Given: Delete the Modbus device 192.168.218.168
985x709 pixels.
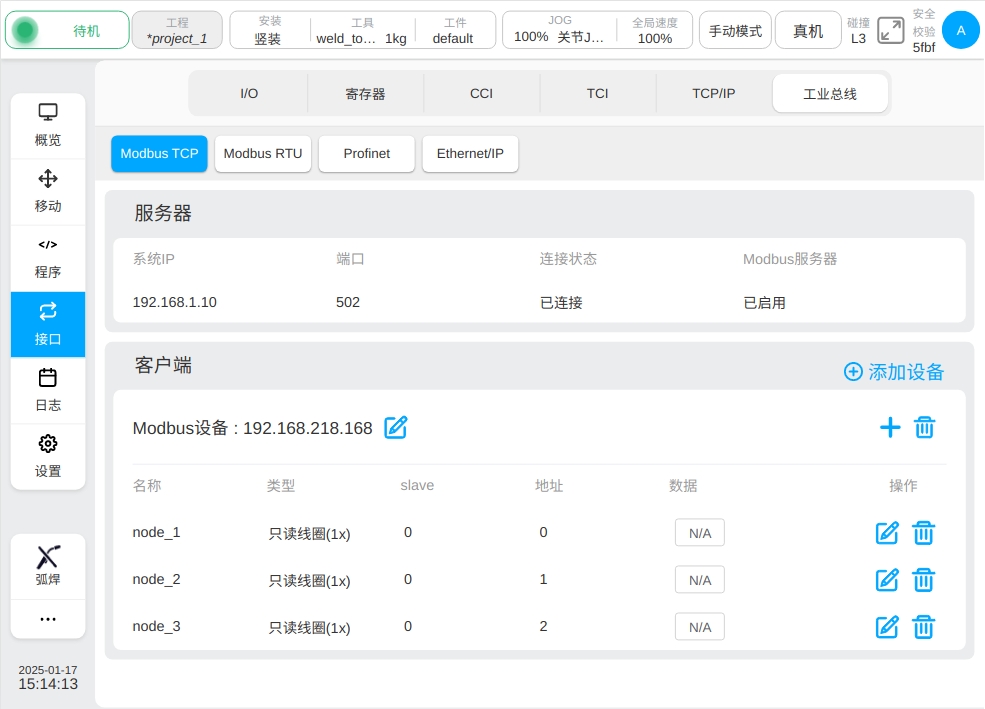Looking at the screenshot, I should pos(925,428).
